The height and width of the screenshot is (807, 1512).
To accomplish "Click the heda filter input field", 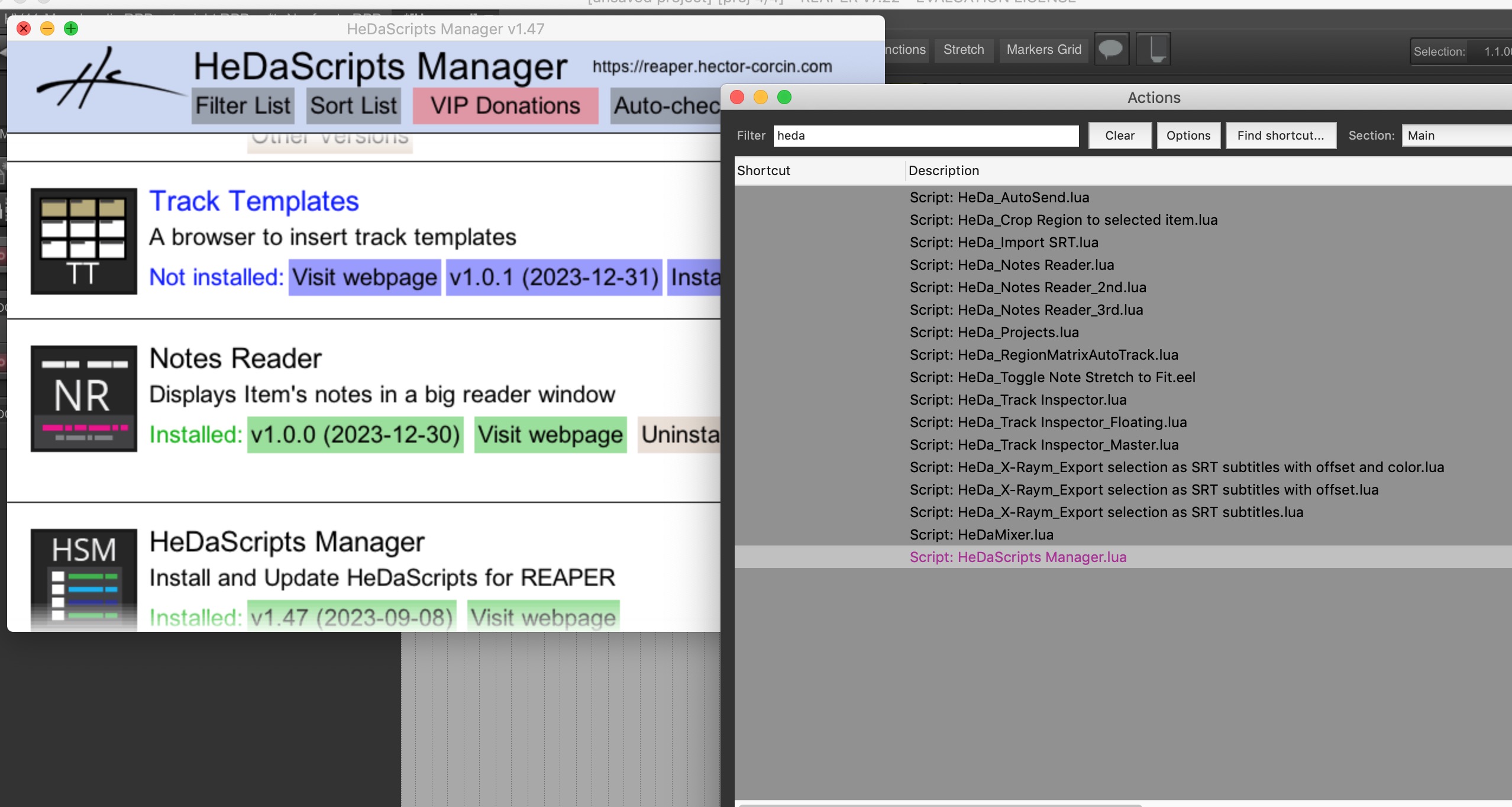I will click(x=925, y=135).
